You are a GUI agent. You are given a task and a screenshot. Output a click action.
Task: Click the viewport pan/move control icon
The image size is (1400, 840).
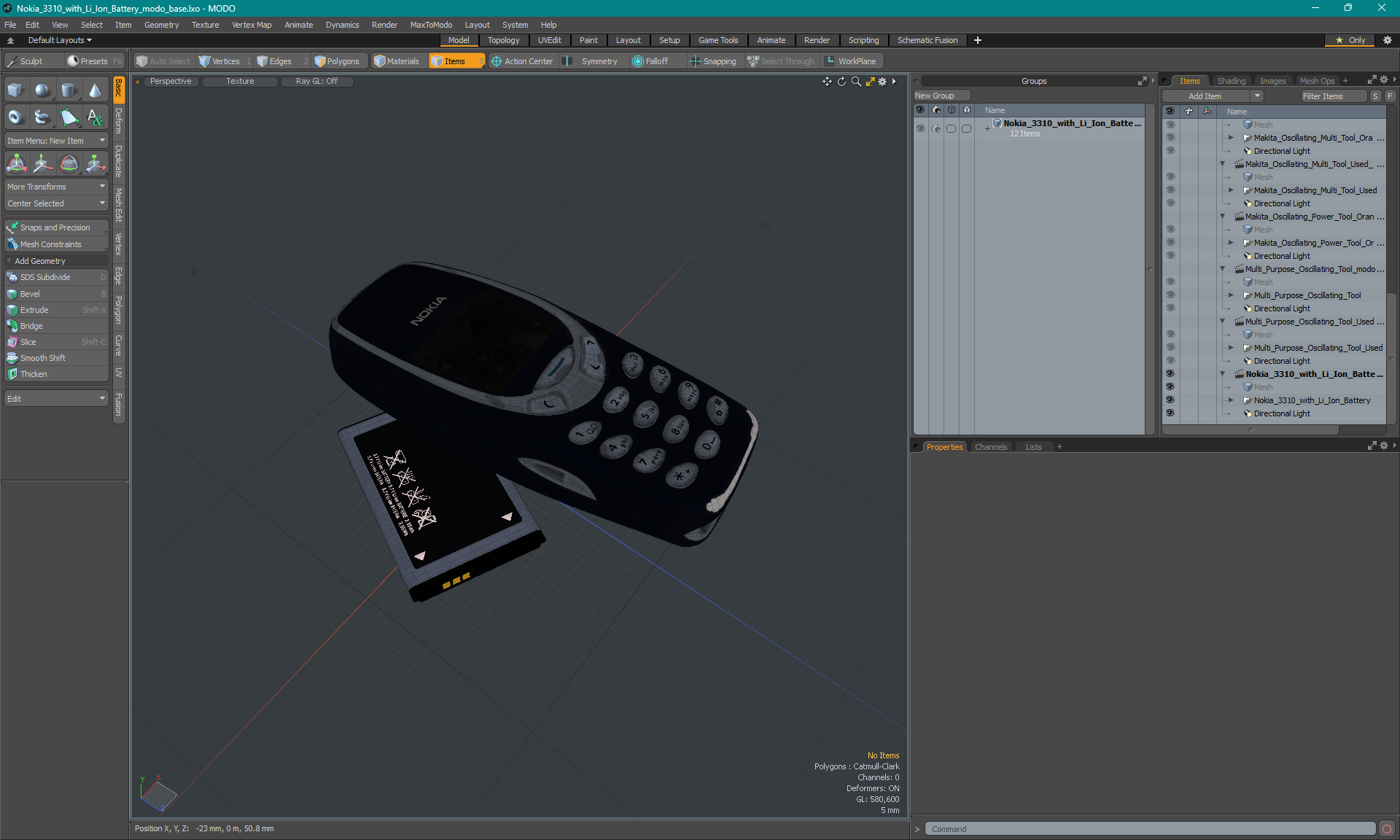point(827,82)
